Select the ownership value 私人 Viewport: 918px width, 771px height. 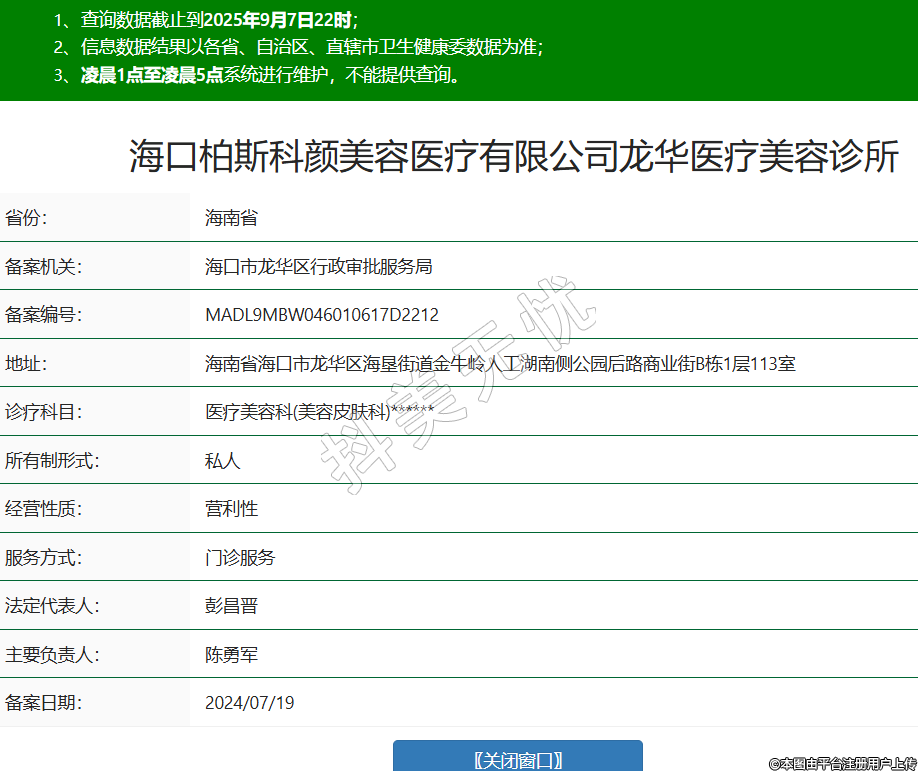[222, 461]
